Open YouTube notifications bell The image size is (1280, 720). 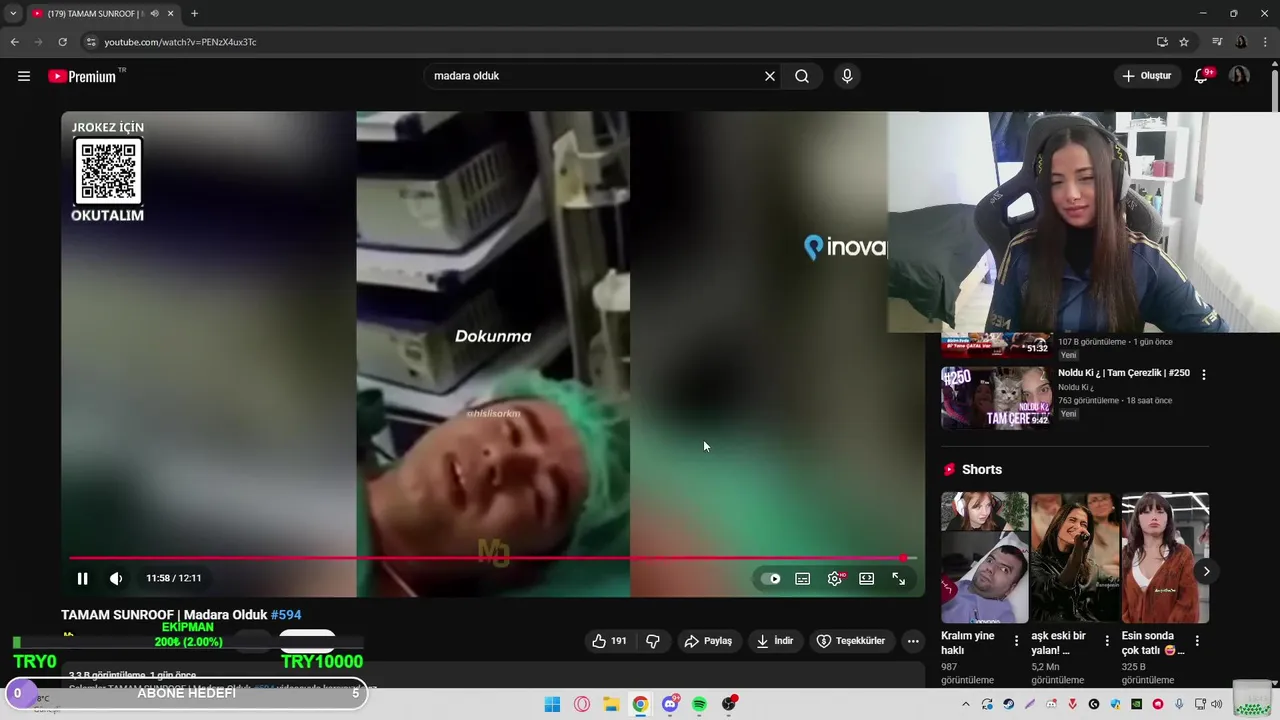pos(1201,76)
